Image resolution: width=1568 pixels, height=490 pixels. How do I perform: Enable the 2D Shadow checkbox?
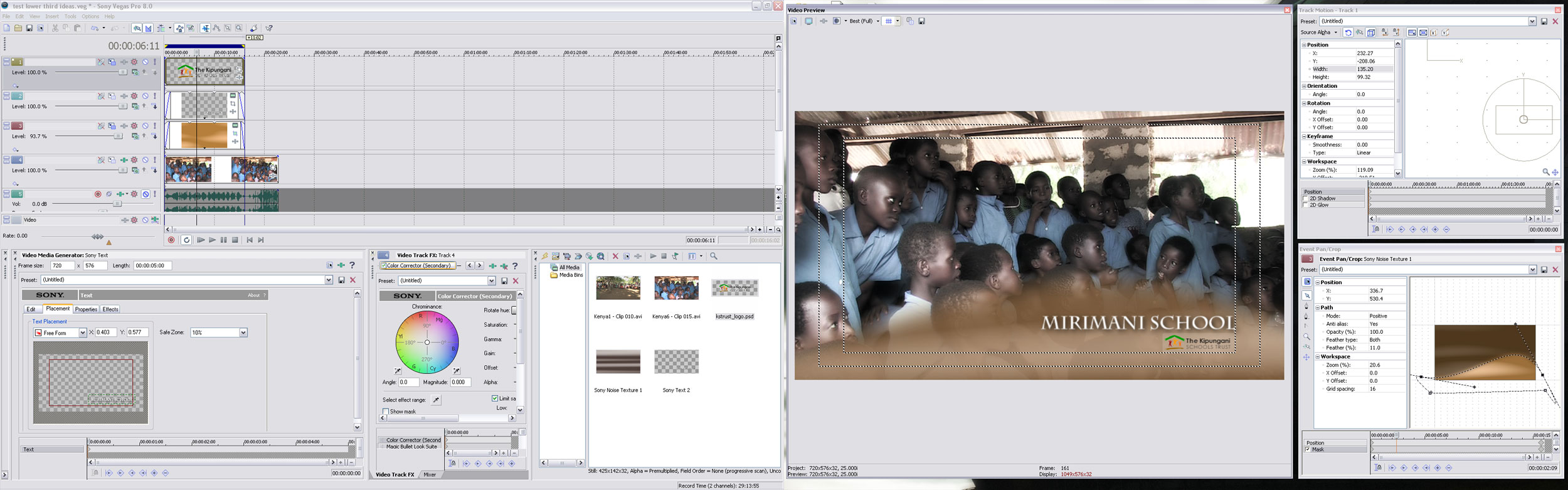[1305, 198]
